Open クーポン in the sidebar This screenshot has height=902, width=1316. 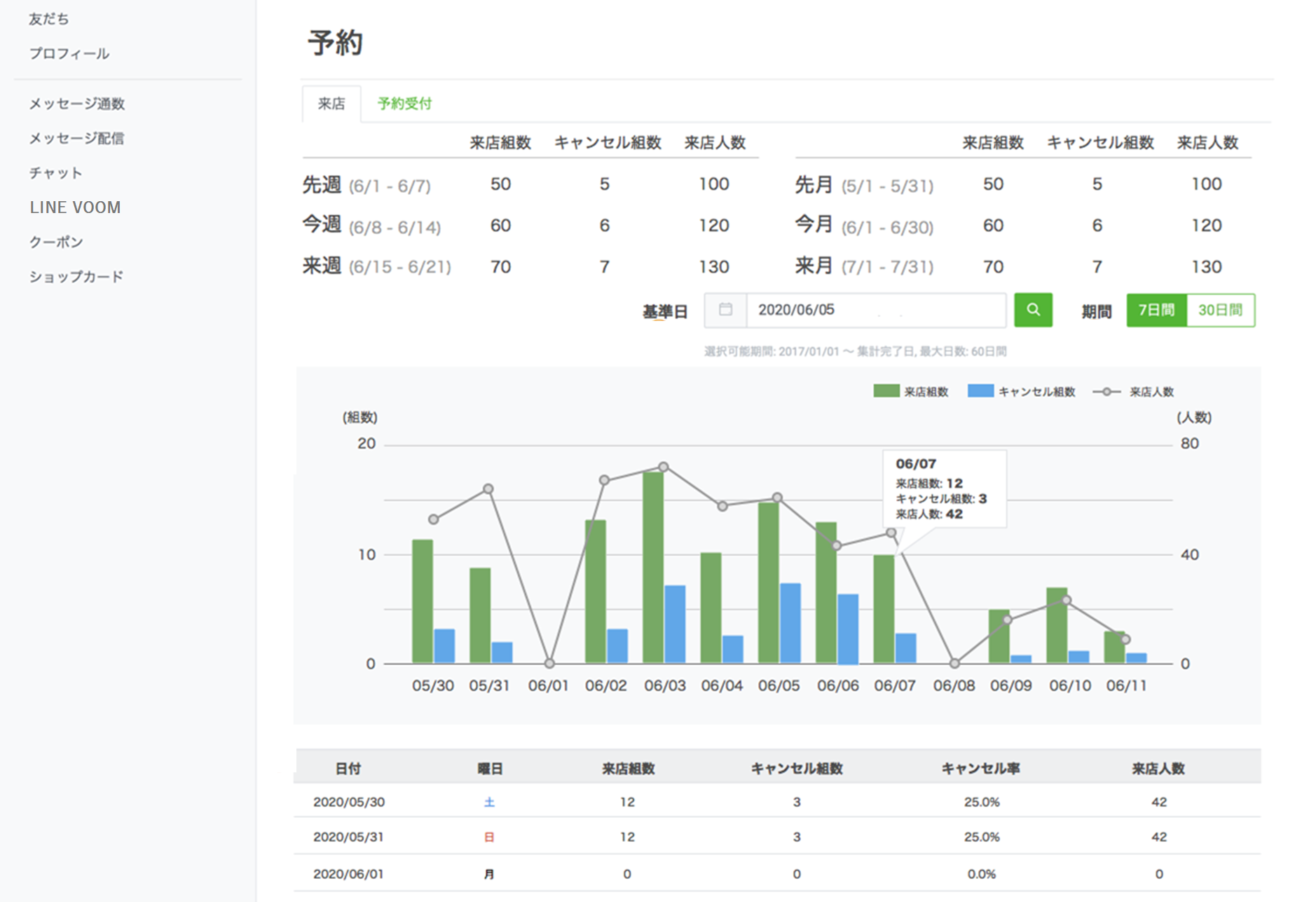pos(56,242)
